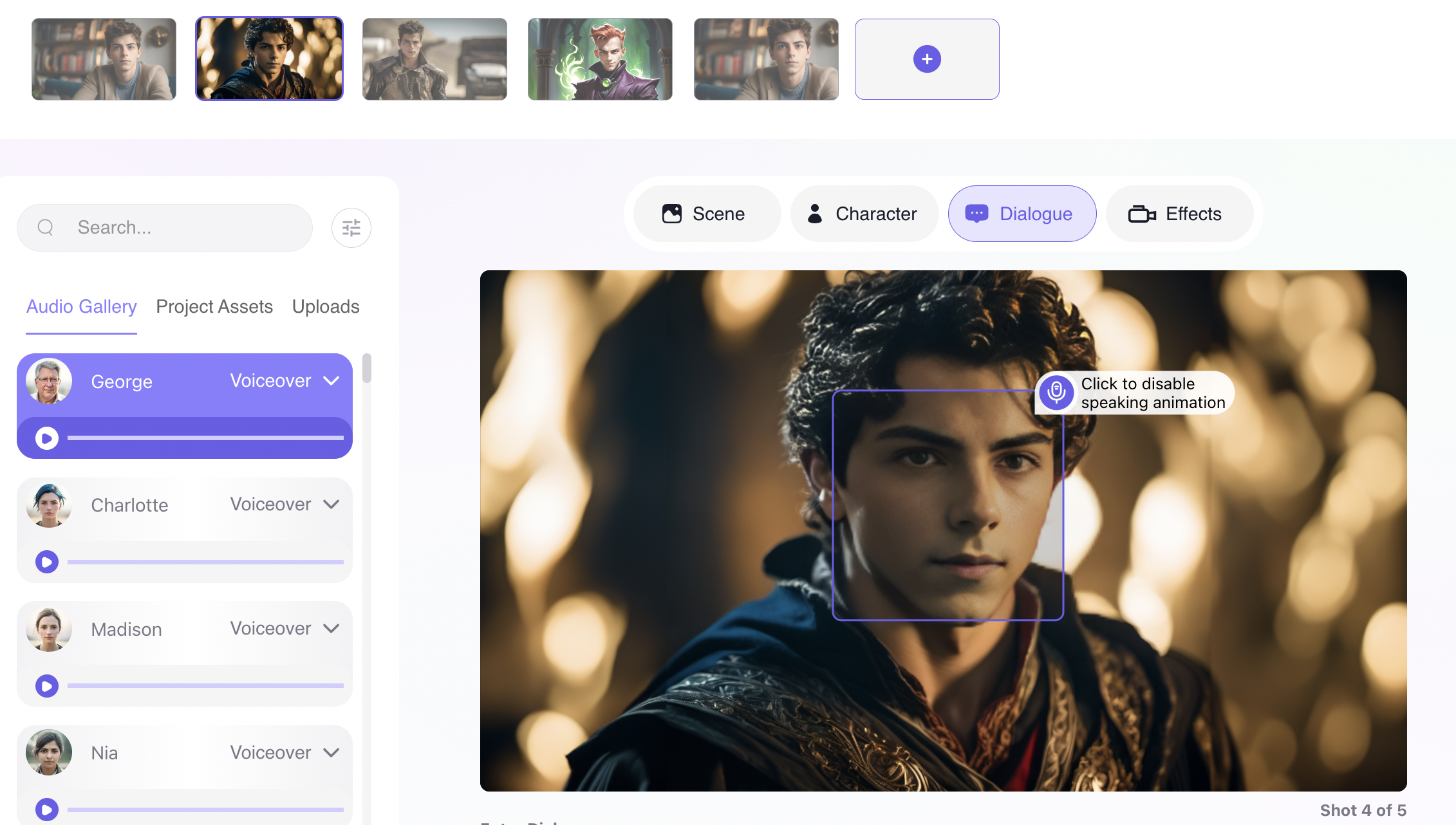
Task: Play Charlotte voiceover preview
Action: click(x=46, y=562)
